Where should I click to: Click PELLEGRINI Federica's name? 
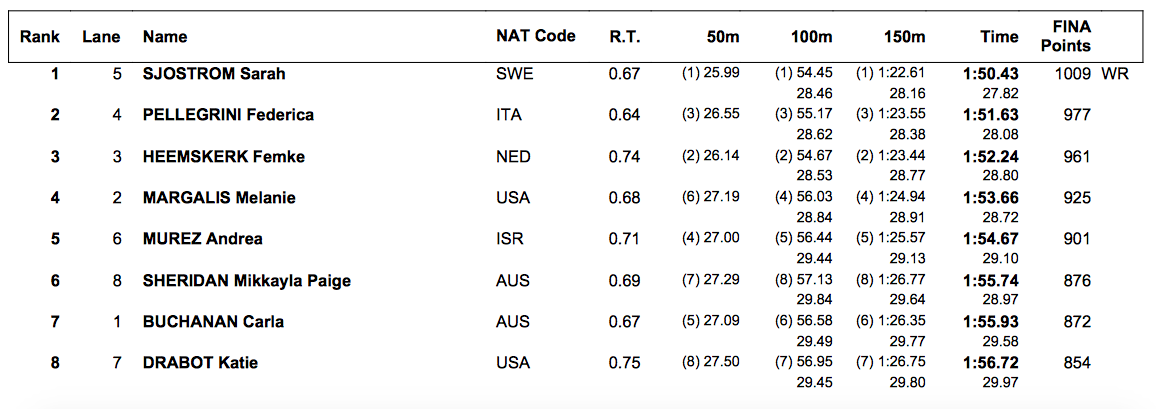229,115
